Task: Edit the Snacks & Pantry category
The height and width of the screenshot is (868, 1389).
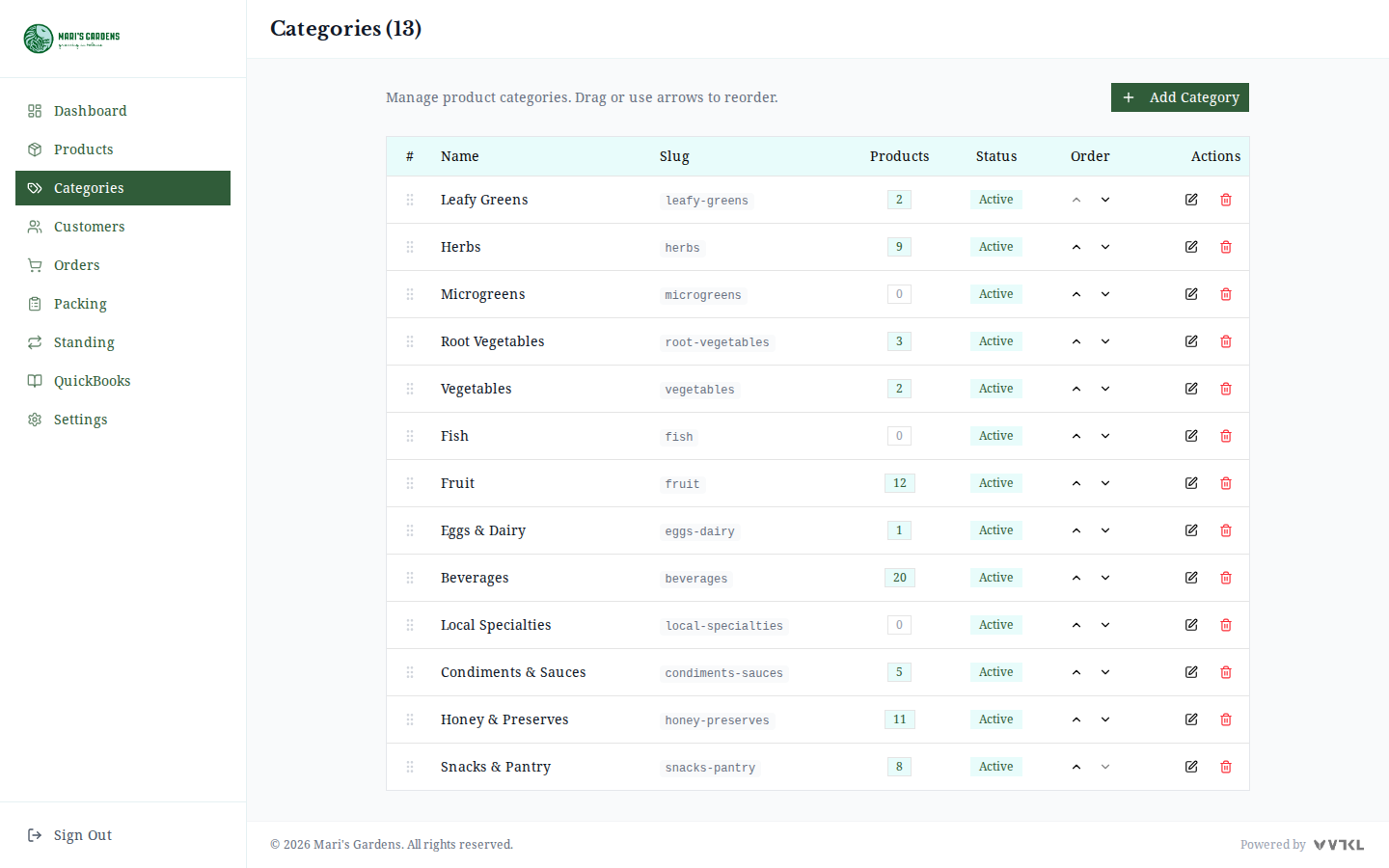Action: tap(1191, 767)
